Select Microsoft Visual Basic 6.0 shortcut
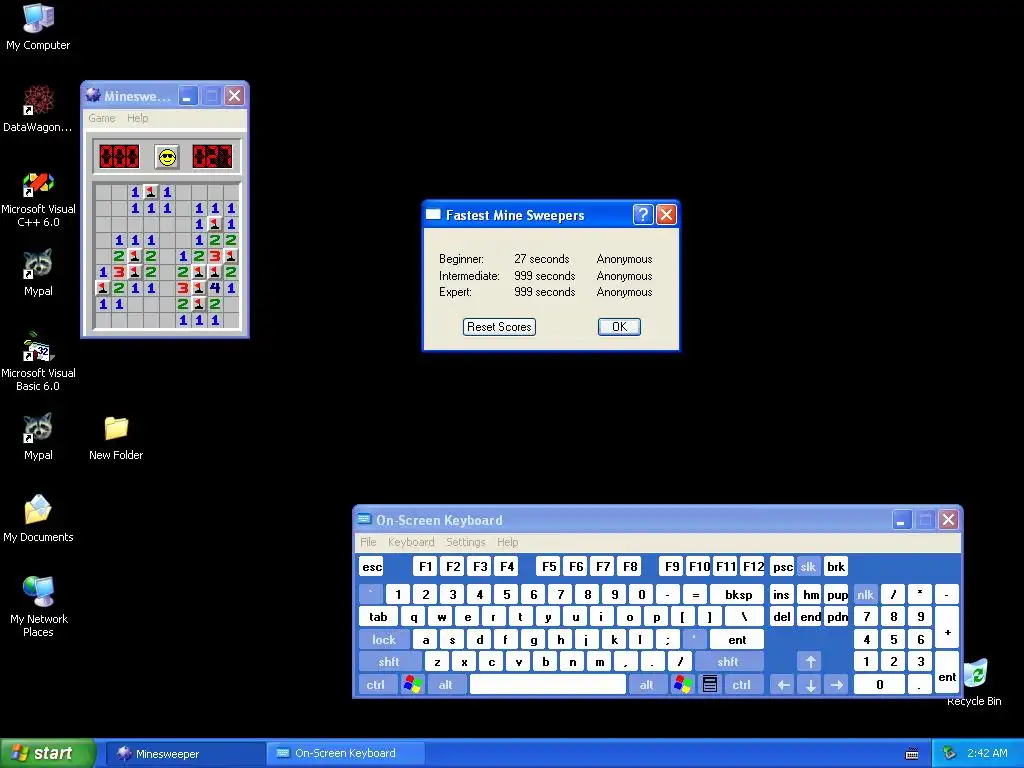1024x768 pixels. (x=38, y=362)
